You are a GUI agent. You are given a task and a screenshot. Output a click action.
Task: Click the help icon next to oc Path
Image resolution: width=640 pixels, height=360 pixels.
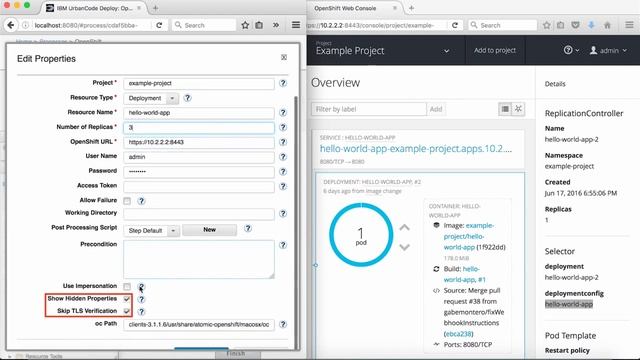pyautogui.click(x=283, y=324)
